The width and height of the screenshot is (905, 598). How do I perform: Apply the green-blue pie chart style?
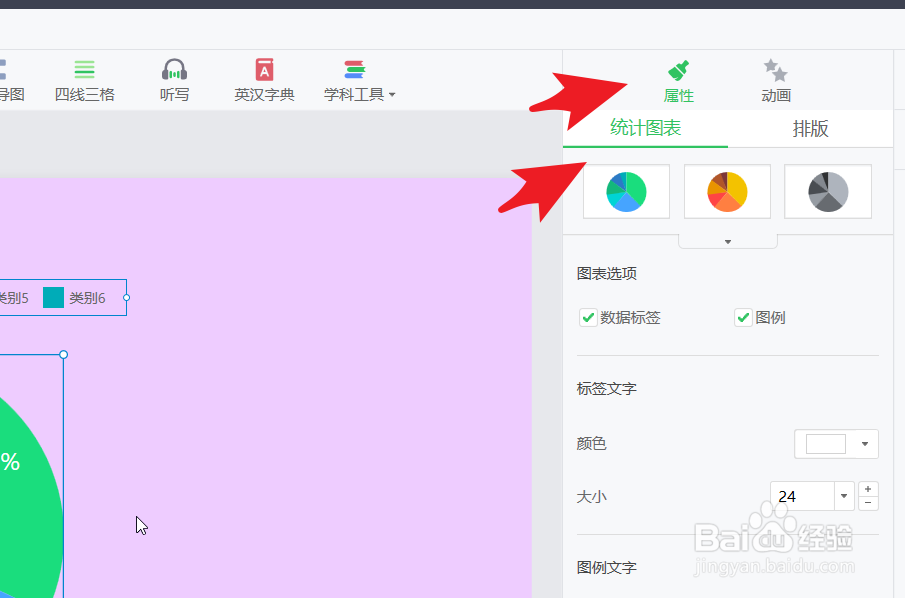[626, 192]
